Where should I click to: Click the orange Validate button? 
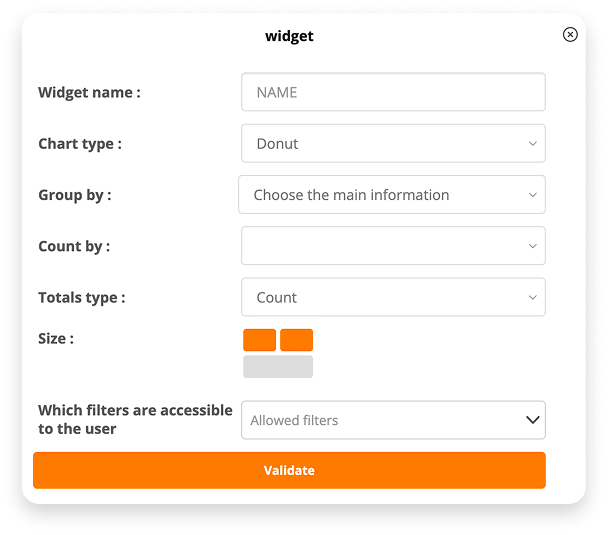coord(289,470)
